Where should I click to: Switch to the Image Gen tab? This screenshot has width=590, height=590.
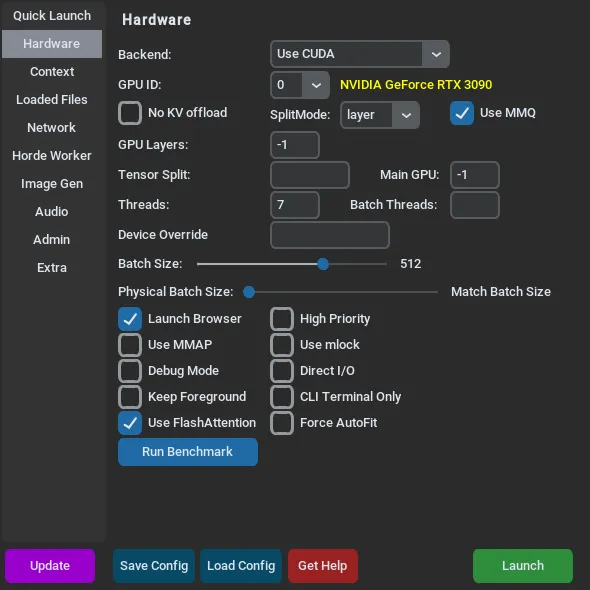pyautogui.click(x=52, y=184)
